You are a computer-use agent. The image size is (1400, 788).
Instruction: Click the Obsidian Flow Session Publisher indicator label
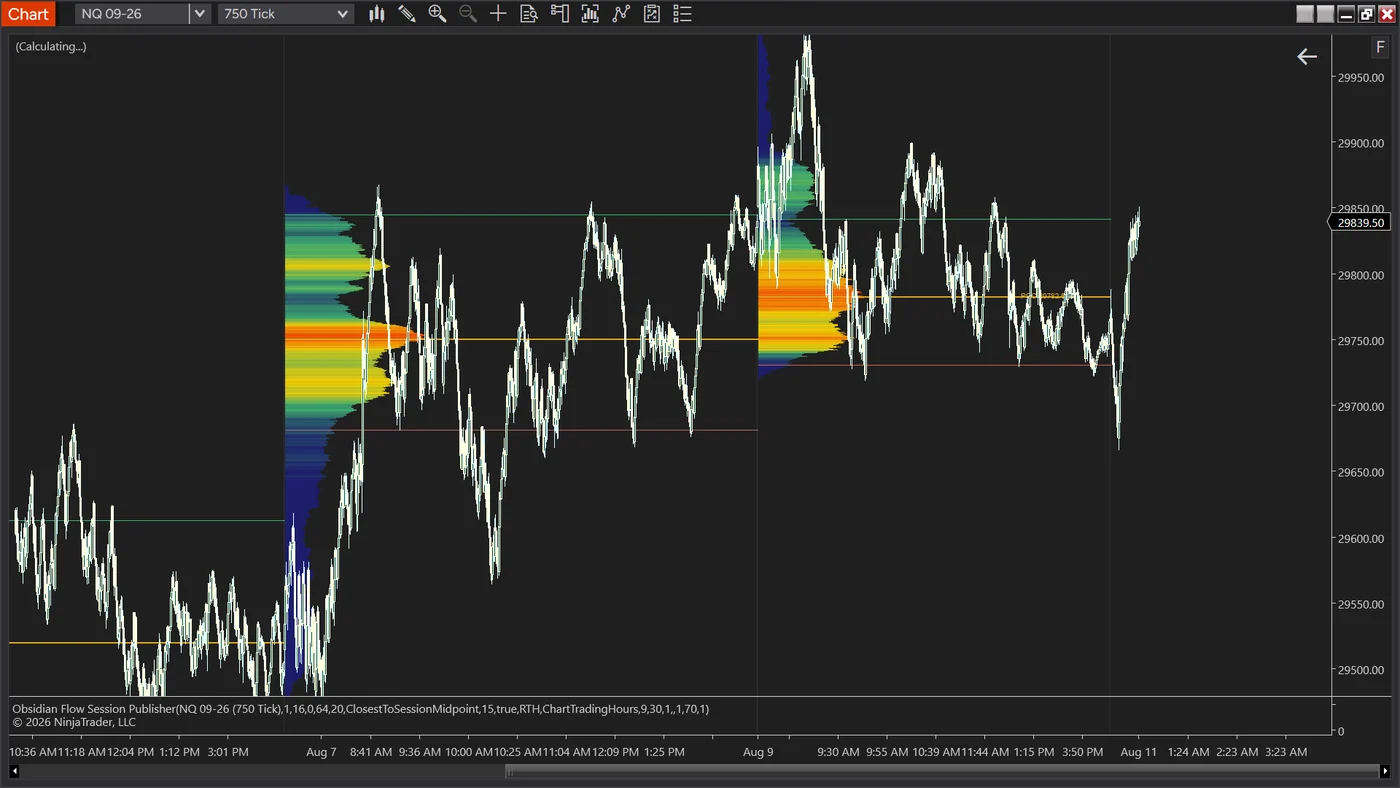pyautogui.click(x=361, y=708)
